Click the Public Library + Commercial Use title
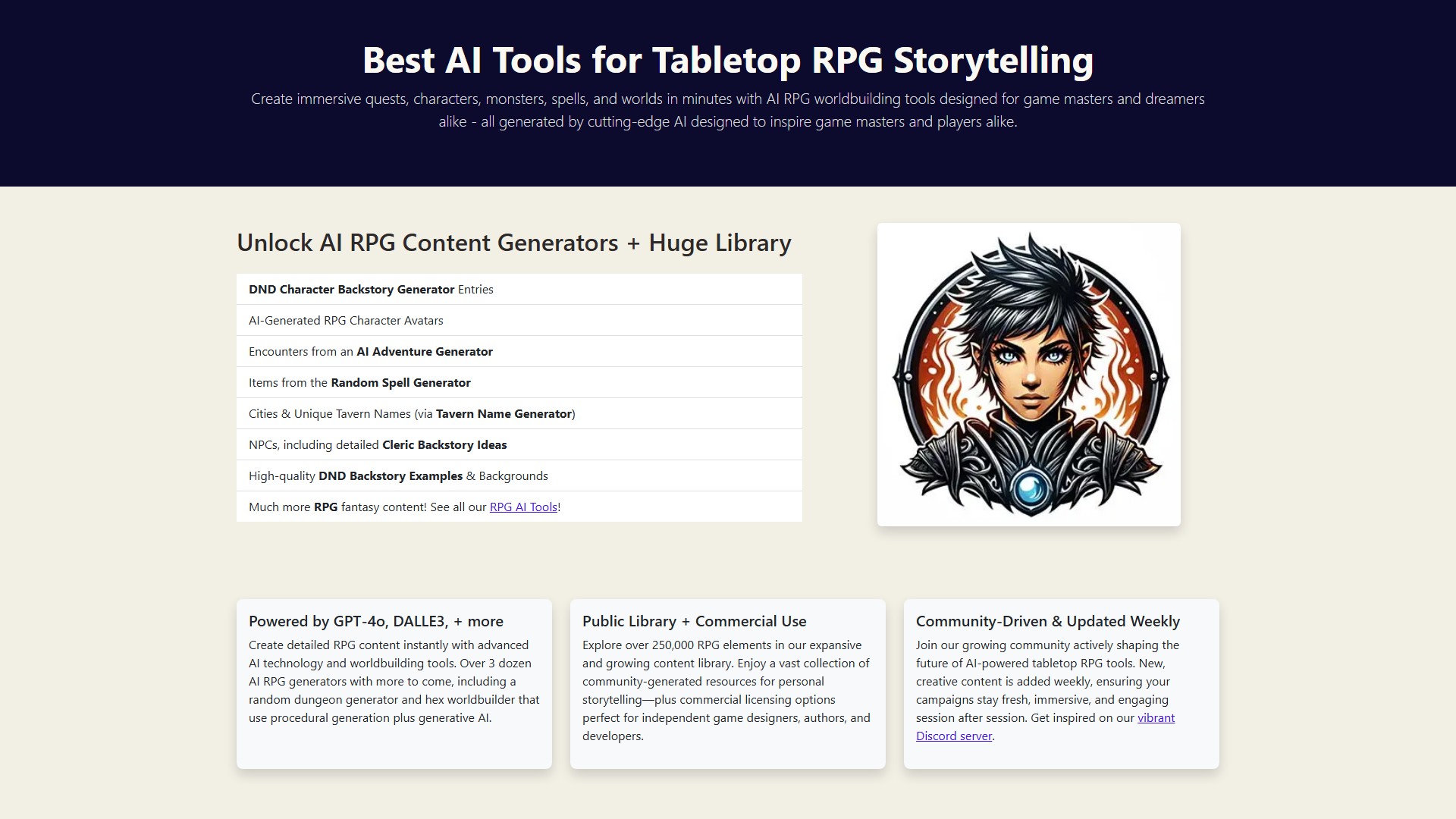1456x819 pixels. click(695, 621)
